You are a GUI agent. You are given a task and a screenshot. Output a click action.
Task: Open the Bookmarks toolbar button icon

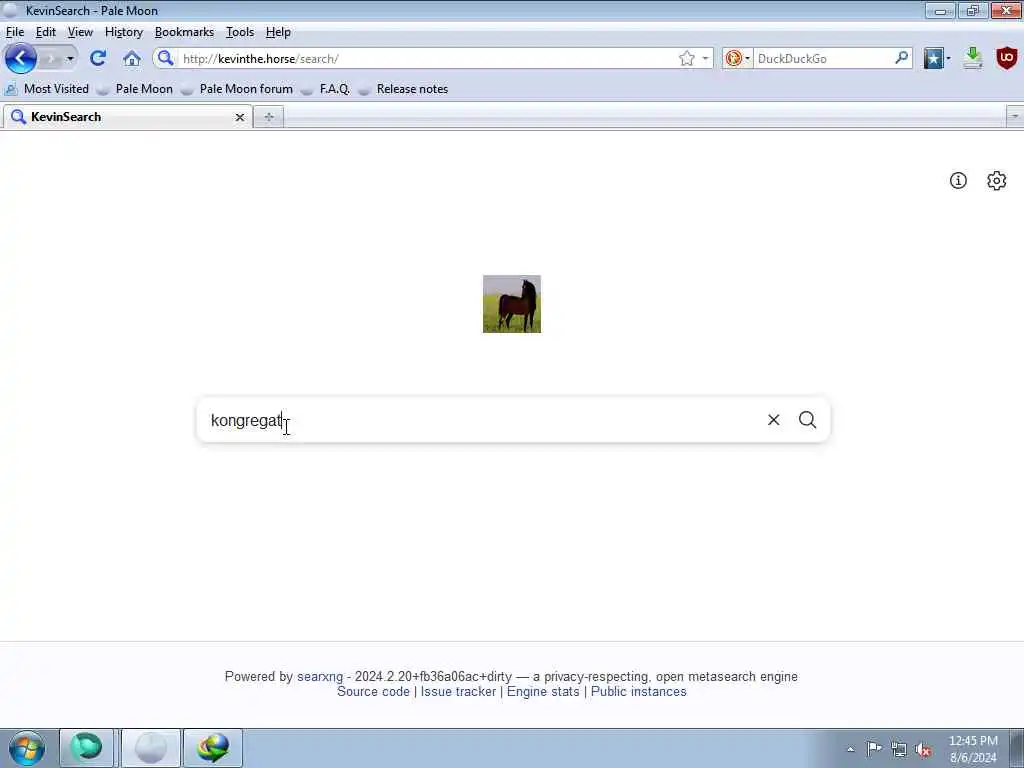click(x=934, y=59)
